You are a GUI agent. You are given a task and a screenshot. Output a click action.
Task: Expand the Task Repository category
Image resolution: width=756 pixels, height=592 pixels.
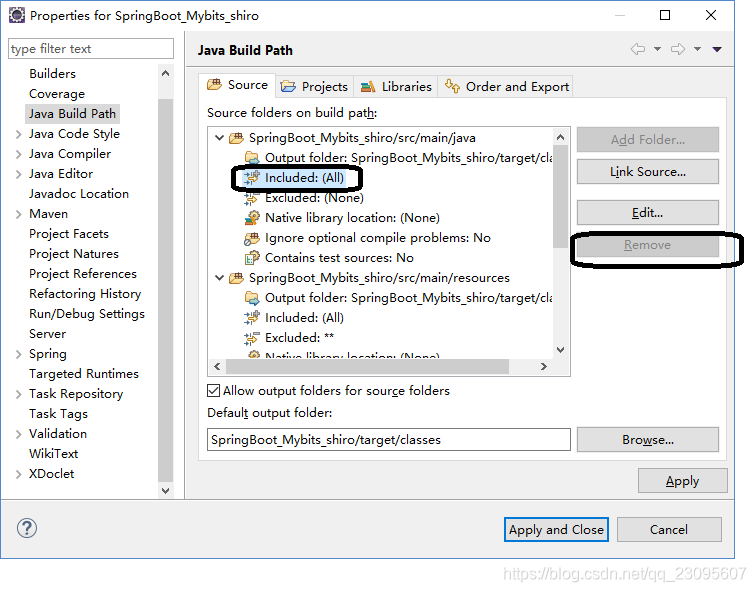tap(18, 394)
